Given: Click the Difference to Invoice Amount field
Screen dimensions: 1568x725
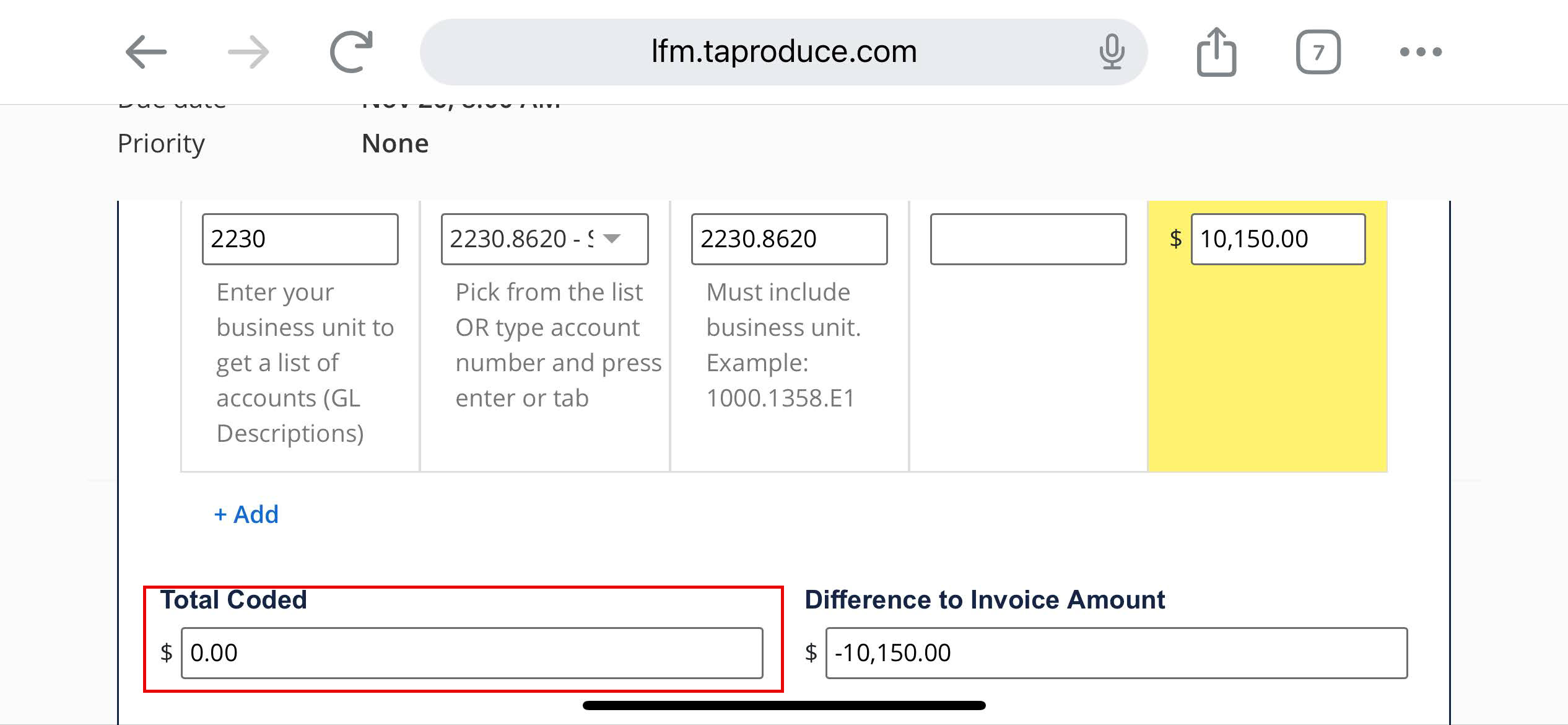Looking at the screenshot, I should click(x=1116, y=652).
